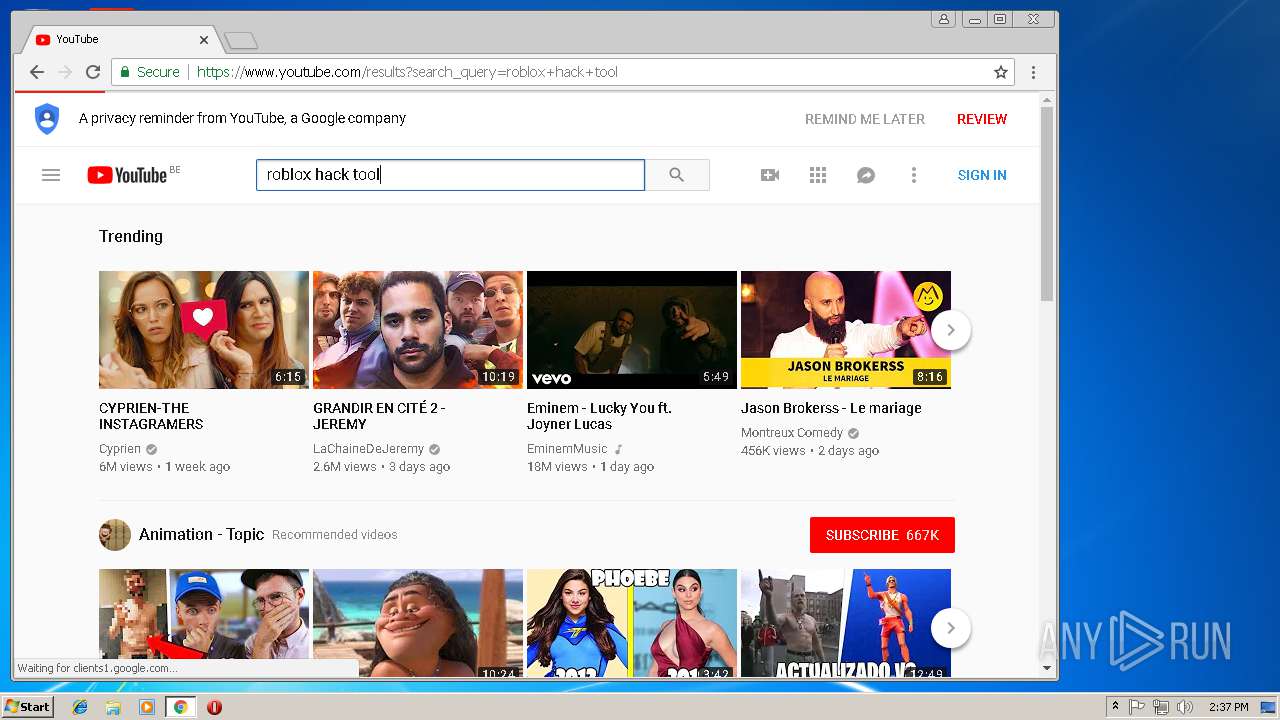Open video title GRANDIR EN CITÉ 2 - JEREMY
Viewport: 1280px width, 720px height.
pos(379,416)
